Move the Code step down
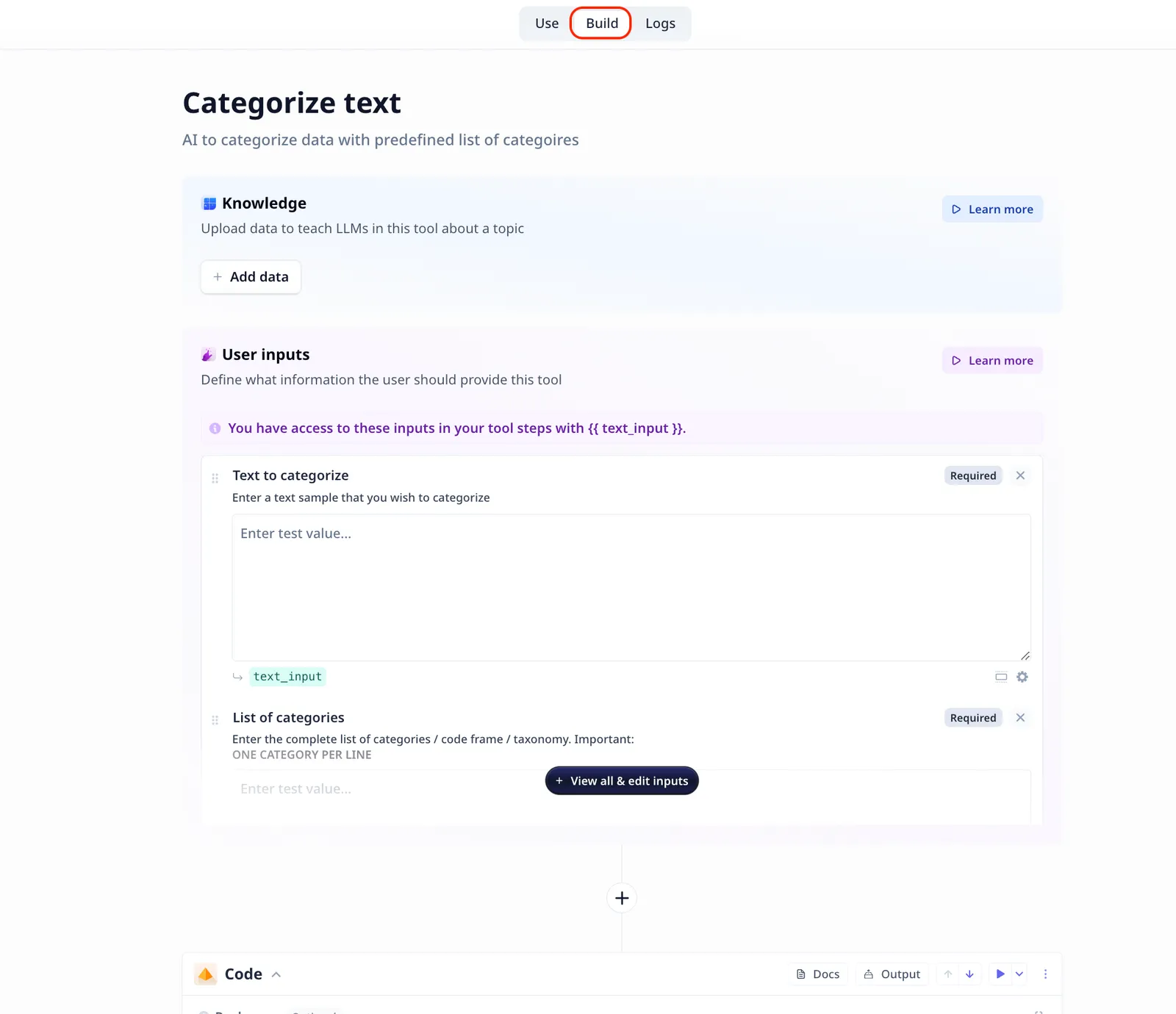Screen dimensions: 1176x1014 coord(969,974)
